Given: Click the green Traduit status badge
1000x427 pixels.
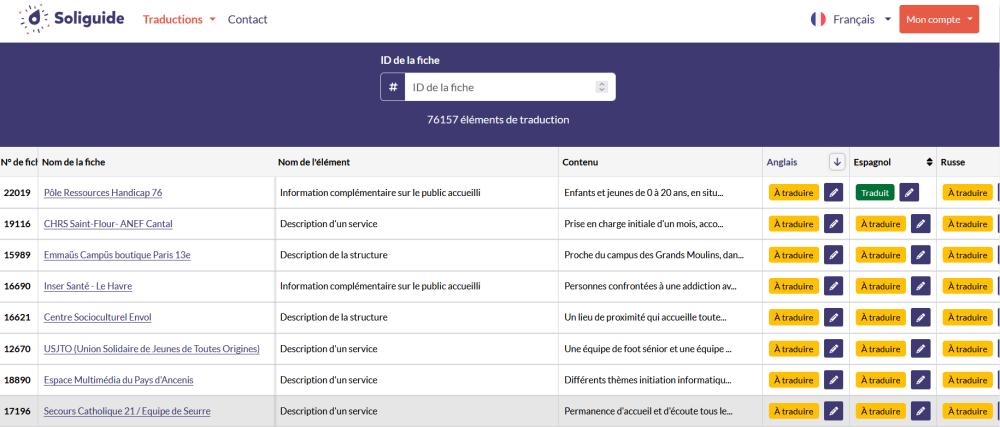Looking at the screenshot, I should pyautogui.click(x=875, y=193).
